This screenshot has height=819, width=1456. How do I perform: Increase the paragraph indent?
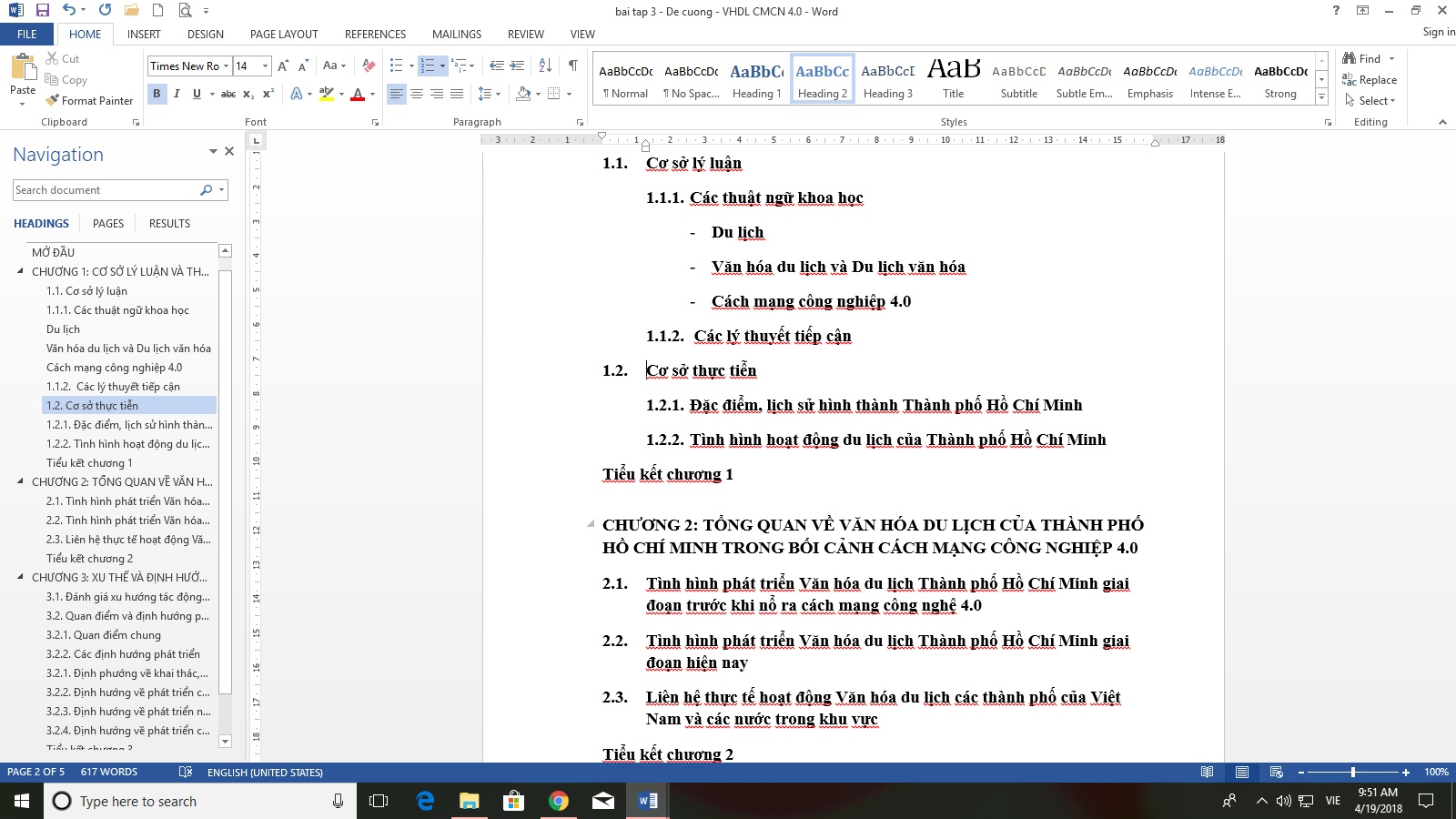(x=517, y=66)
